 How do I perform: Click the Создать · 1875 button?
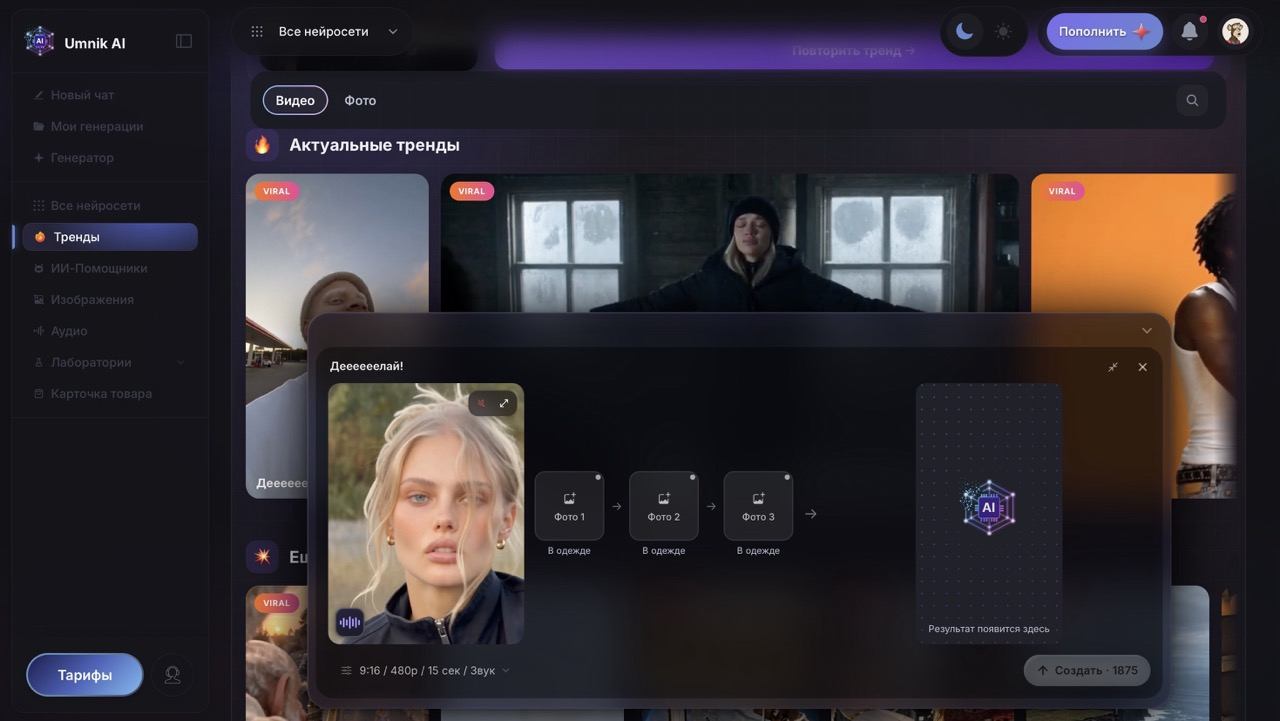[1087, 670]
